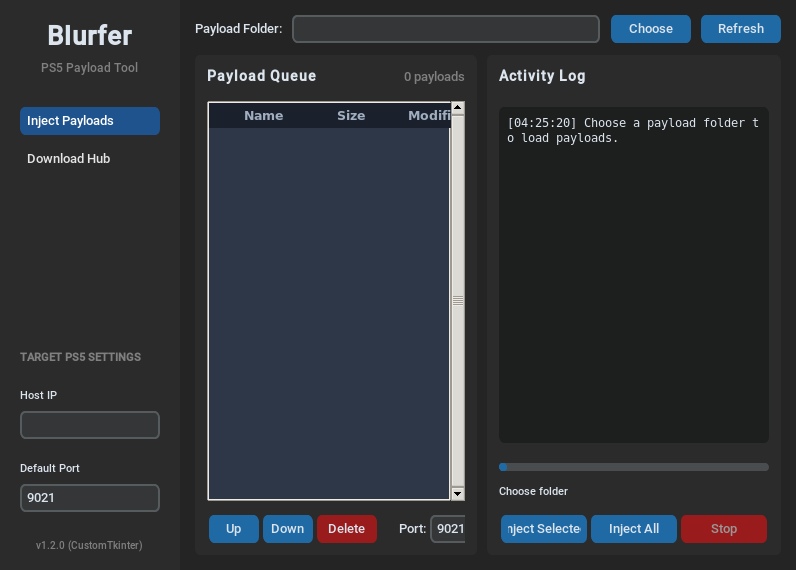Click the Default Port 9021 field

click(90, 498)
